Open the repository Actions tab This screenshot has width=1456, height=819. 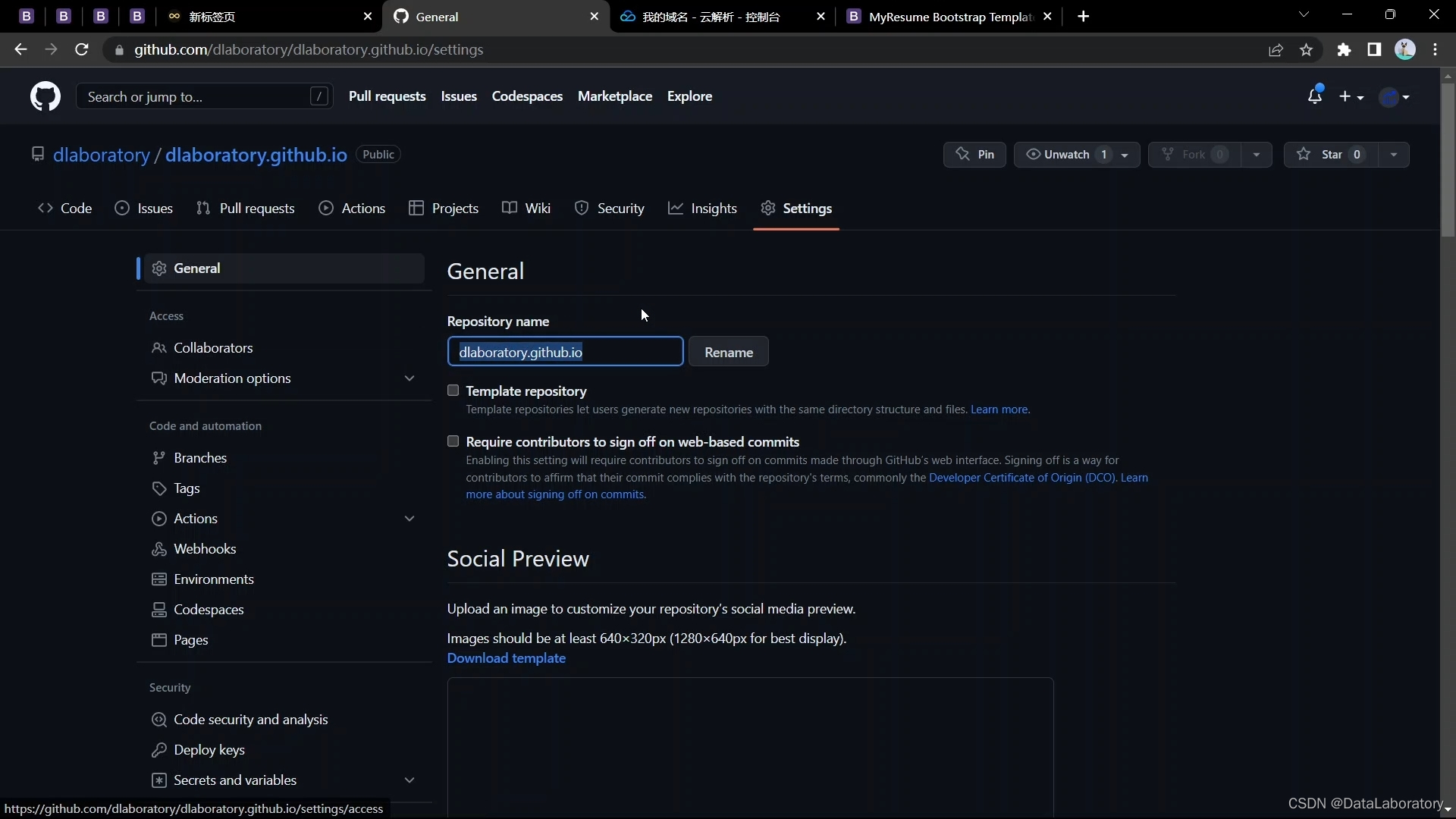(x=352, y=209)
